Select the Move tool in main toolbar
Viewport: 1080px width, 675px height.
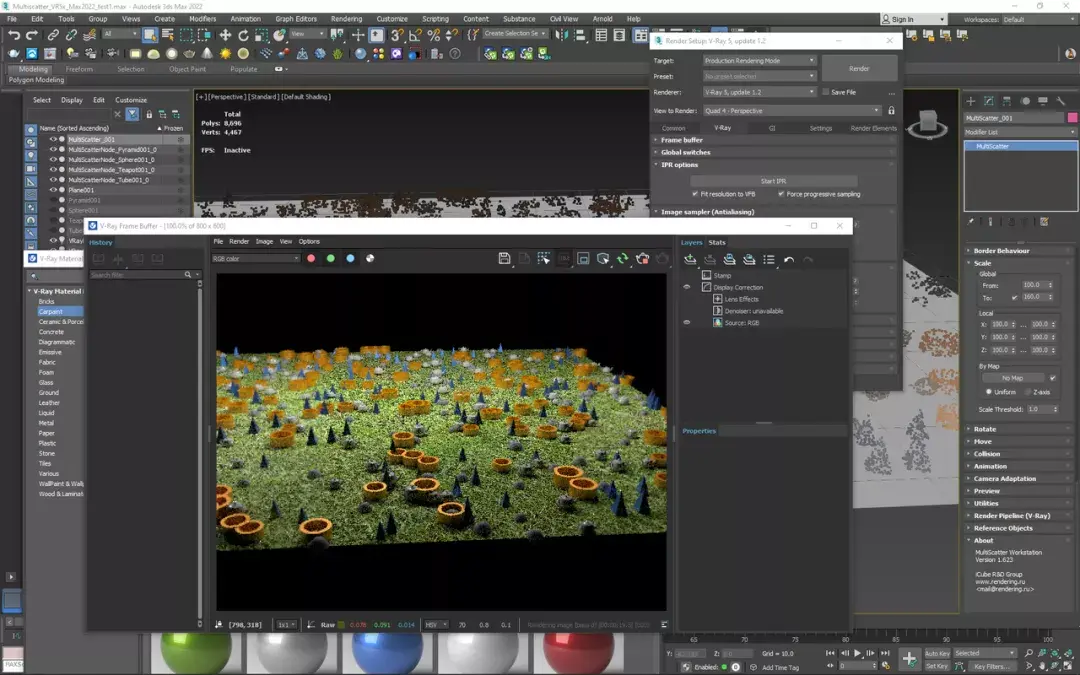(225, 35)
